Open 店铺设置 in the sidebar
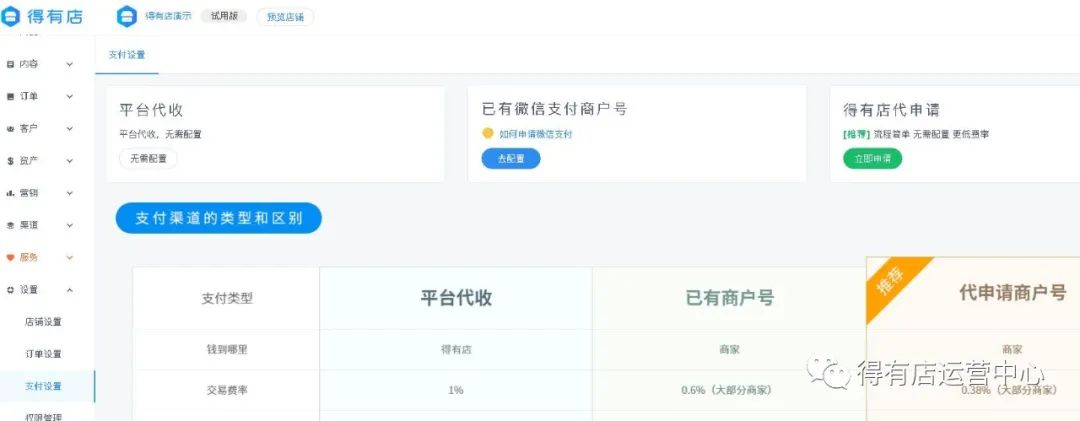This screenshot has width=1080, height=421. coord(43,322)
